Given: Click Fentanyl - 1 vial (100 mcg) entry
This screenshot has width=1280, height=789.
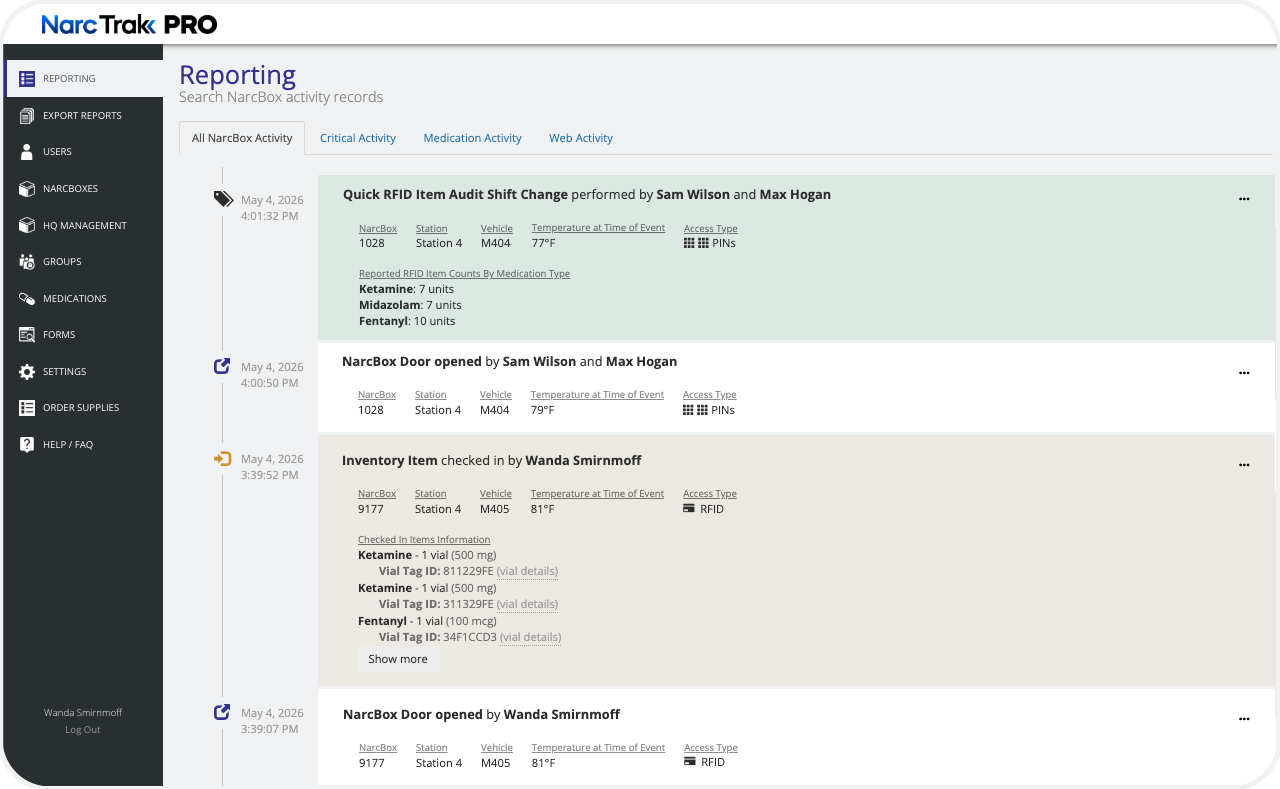Looking at the screenshot, I should point(427,621).
